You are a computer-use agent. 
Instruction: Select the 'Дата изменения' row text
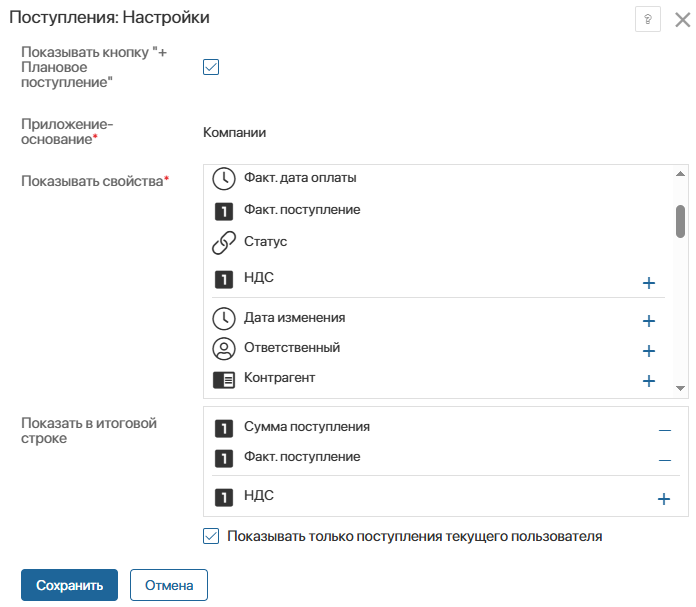[294, 317]
